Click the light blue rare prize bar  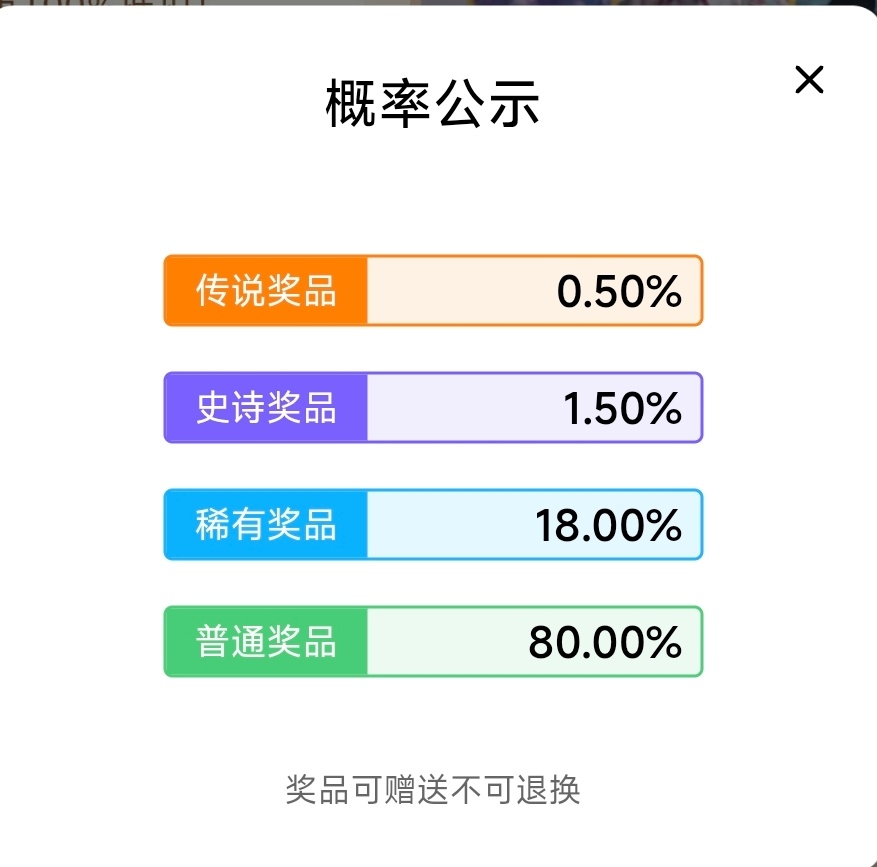pos(534,524)
